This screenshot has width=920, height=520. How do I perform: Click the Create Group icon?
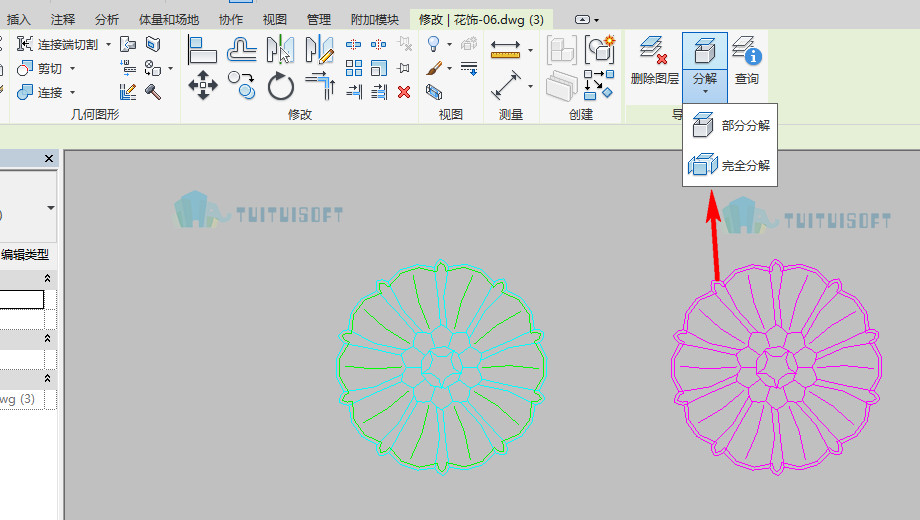(600, 49)
